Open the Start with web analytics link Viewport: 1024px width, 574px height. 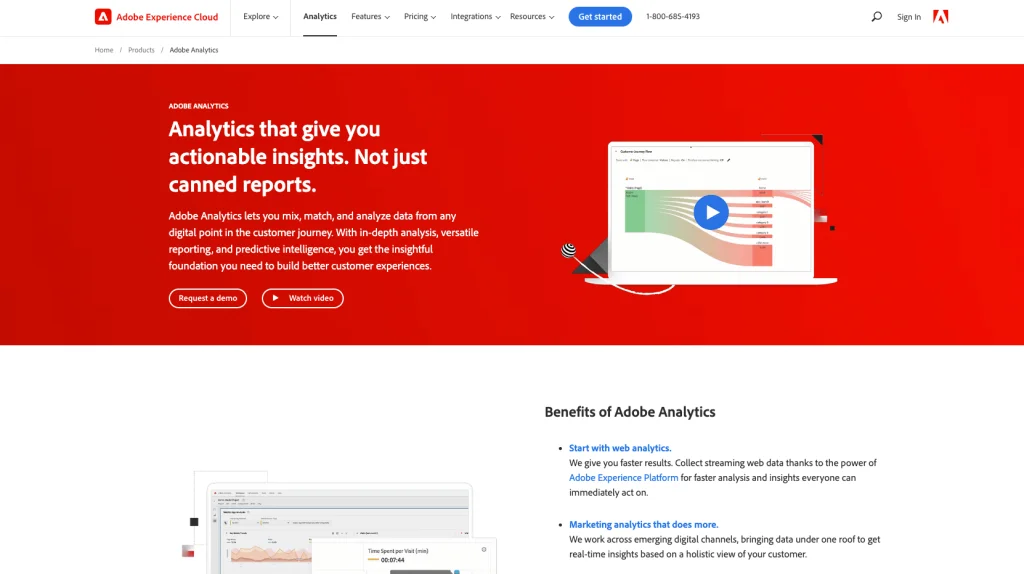pos(620,448)
